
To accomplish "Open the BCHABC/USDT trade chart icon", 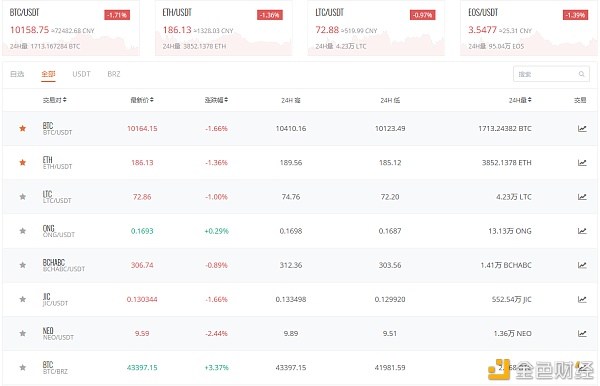I will point(582,265).
